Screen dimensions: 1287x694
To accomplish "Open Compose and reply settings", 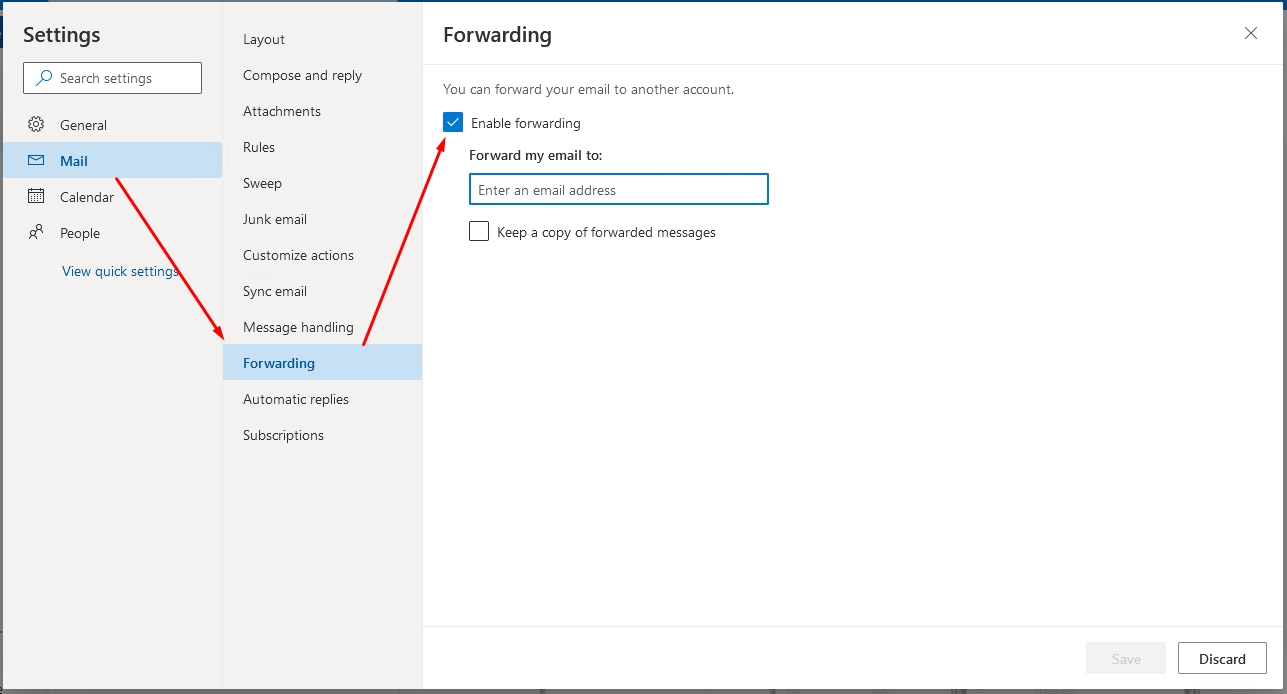I will [302, 75].
